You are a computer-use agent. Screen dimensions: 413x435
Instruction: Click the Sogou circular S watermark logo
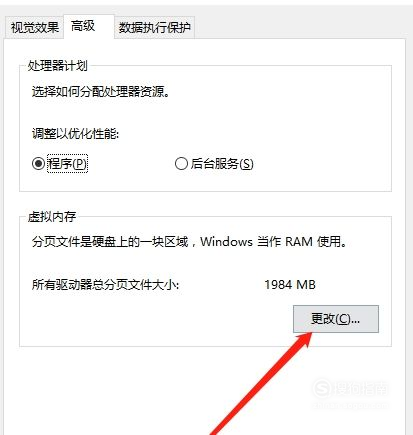[322, 388]
